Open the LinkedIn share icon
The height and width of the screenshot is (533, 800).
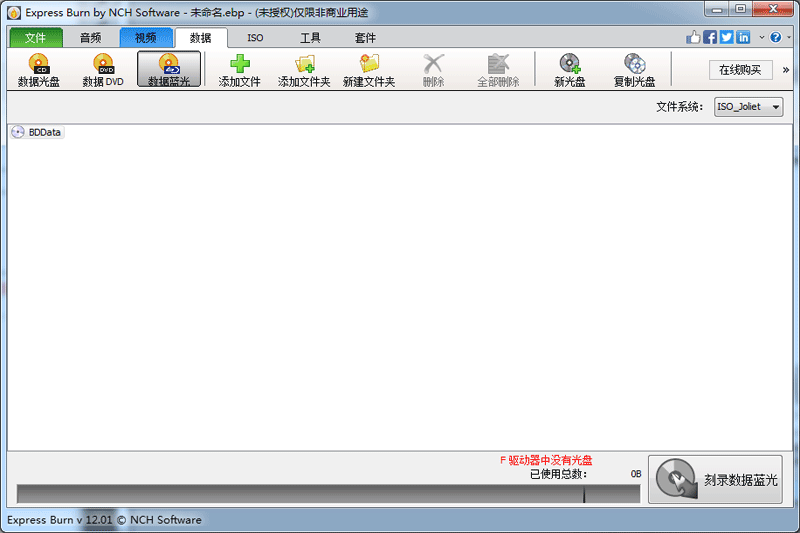(x=743, y=37)
